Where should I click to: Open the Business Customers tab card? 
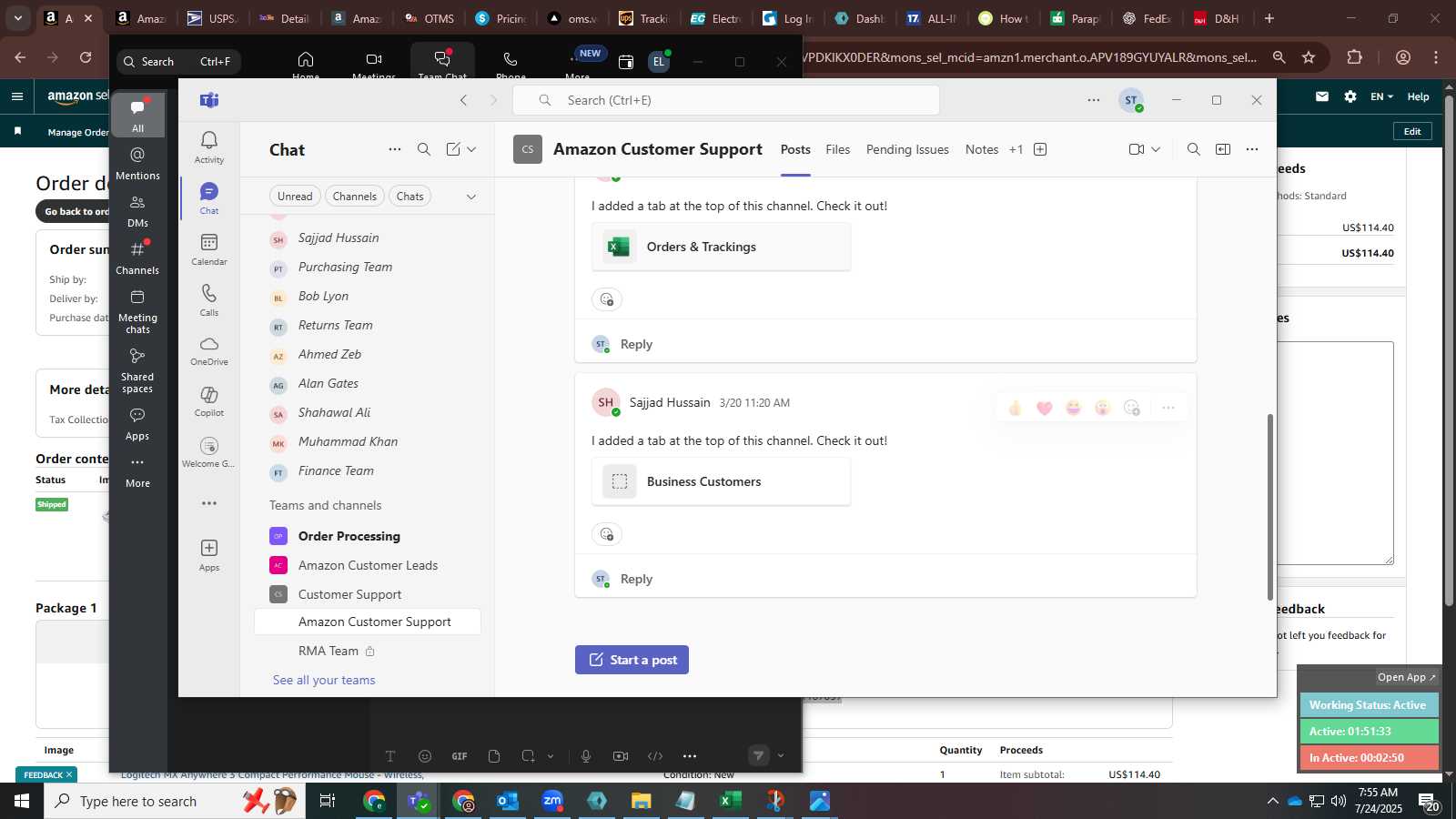(x=721, y=481)
